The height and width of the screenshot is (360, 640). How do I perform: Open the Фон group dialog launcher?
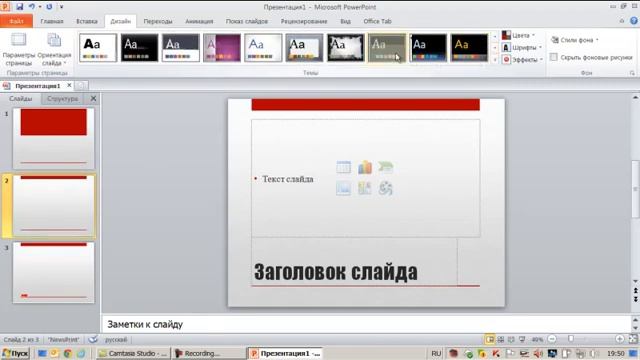632,73
